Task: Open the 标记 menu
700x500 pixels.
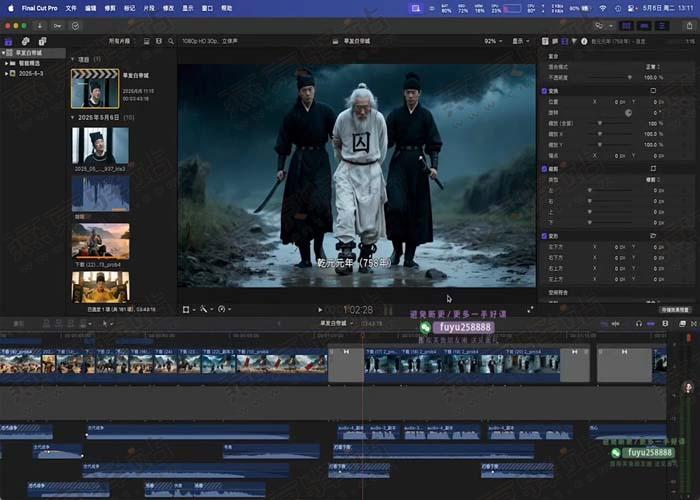Action: point(129,8)
